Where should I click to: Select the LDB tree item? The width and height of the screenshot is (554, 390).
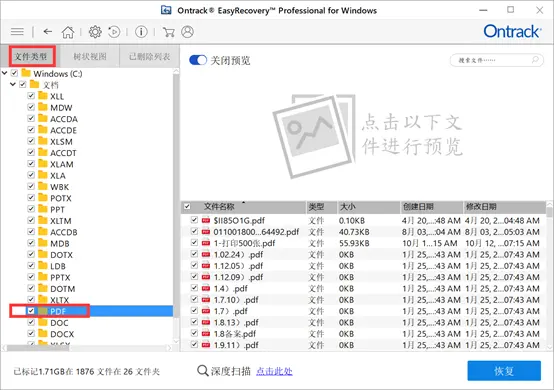(x=58, y=266)
